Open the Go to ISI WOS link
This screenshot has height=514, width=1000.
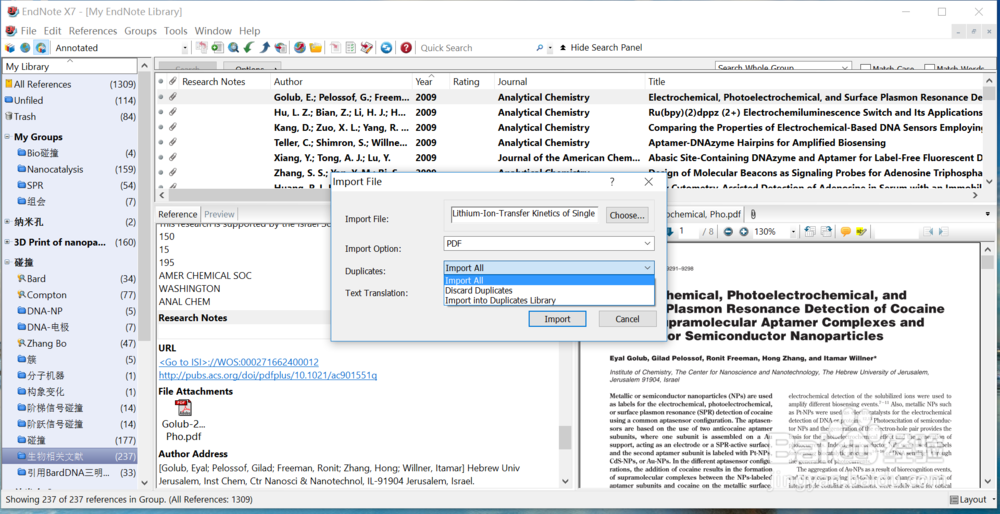239,362
